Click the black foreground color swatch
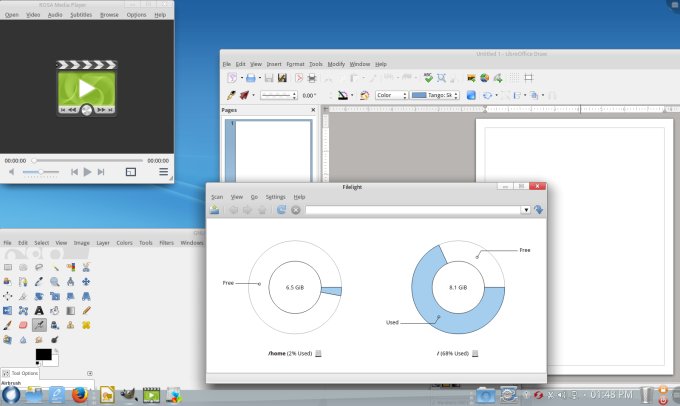The width and height of the screenshot is (680, 406). pos(43,354)
